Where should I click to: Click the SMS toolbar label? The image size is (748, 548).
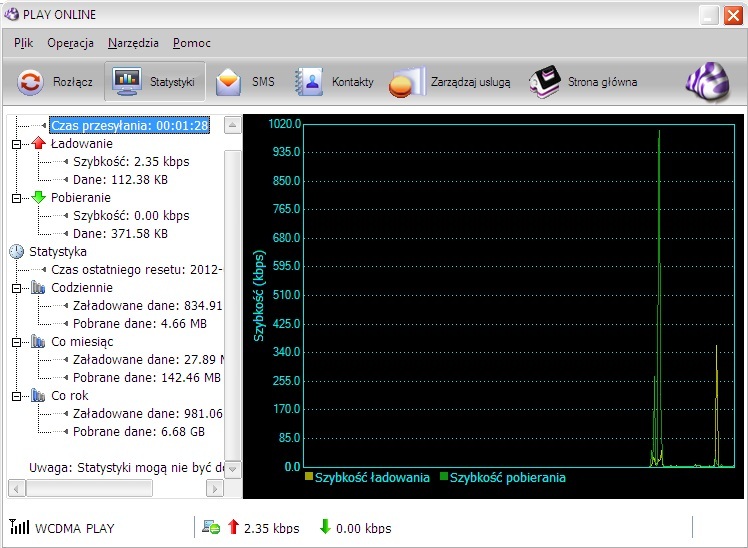[263, 82]
